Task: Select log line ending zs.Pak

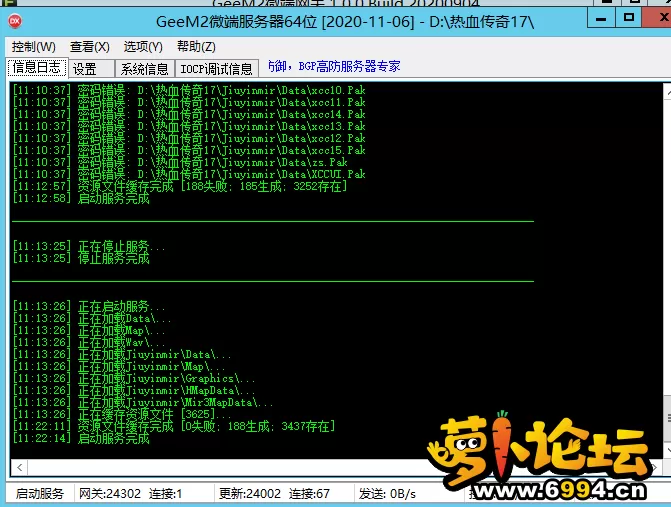Action: coord(180,162)
